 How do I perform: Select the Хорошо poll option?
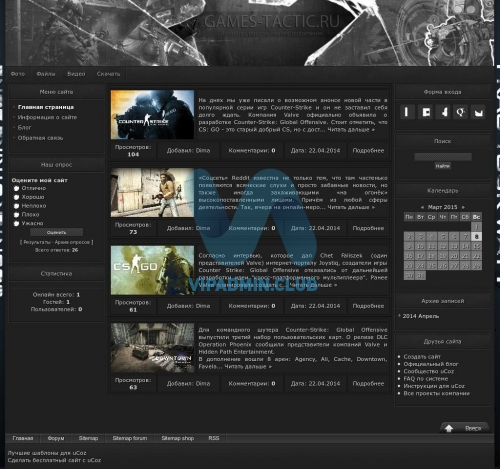[x=16, y=197]
